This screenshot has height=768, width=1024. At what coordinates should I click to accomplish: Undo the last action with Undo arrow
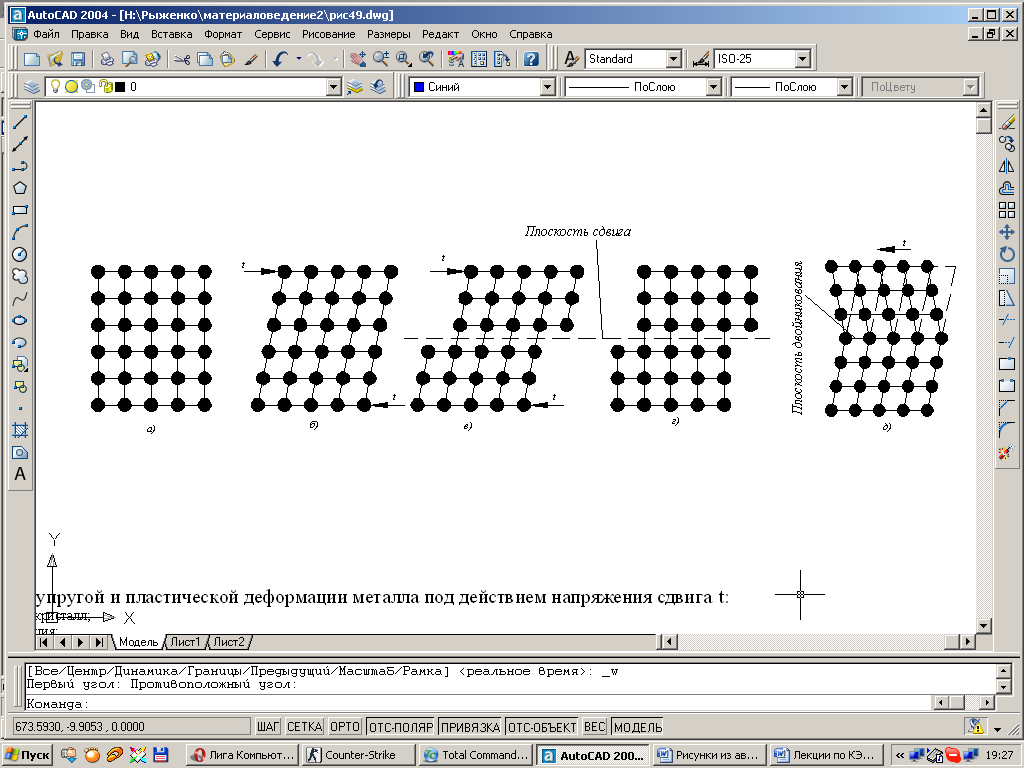point(281,59)
